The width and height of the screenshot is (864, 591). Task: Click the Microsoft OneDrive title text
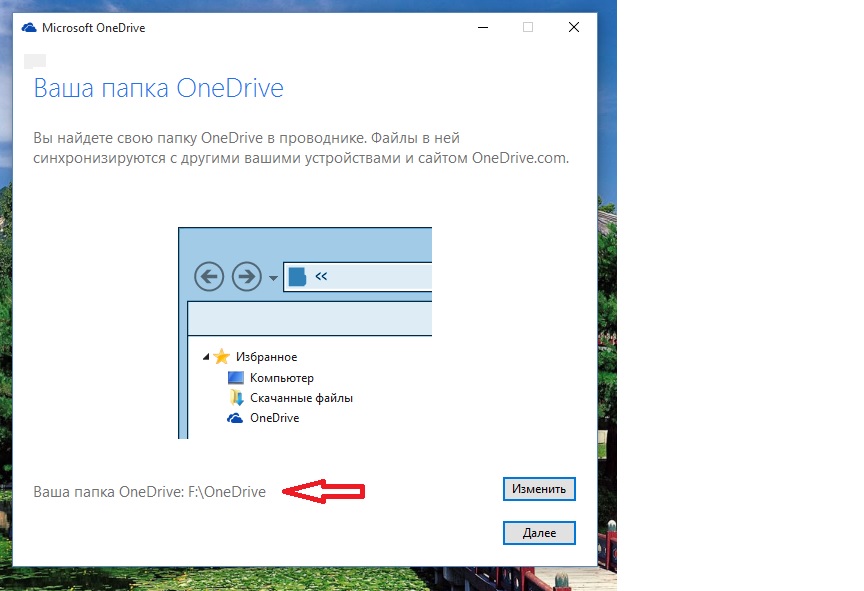94,28
